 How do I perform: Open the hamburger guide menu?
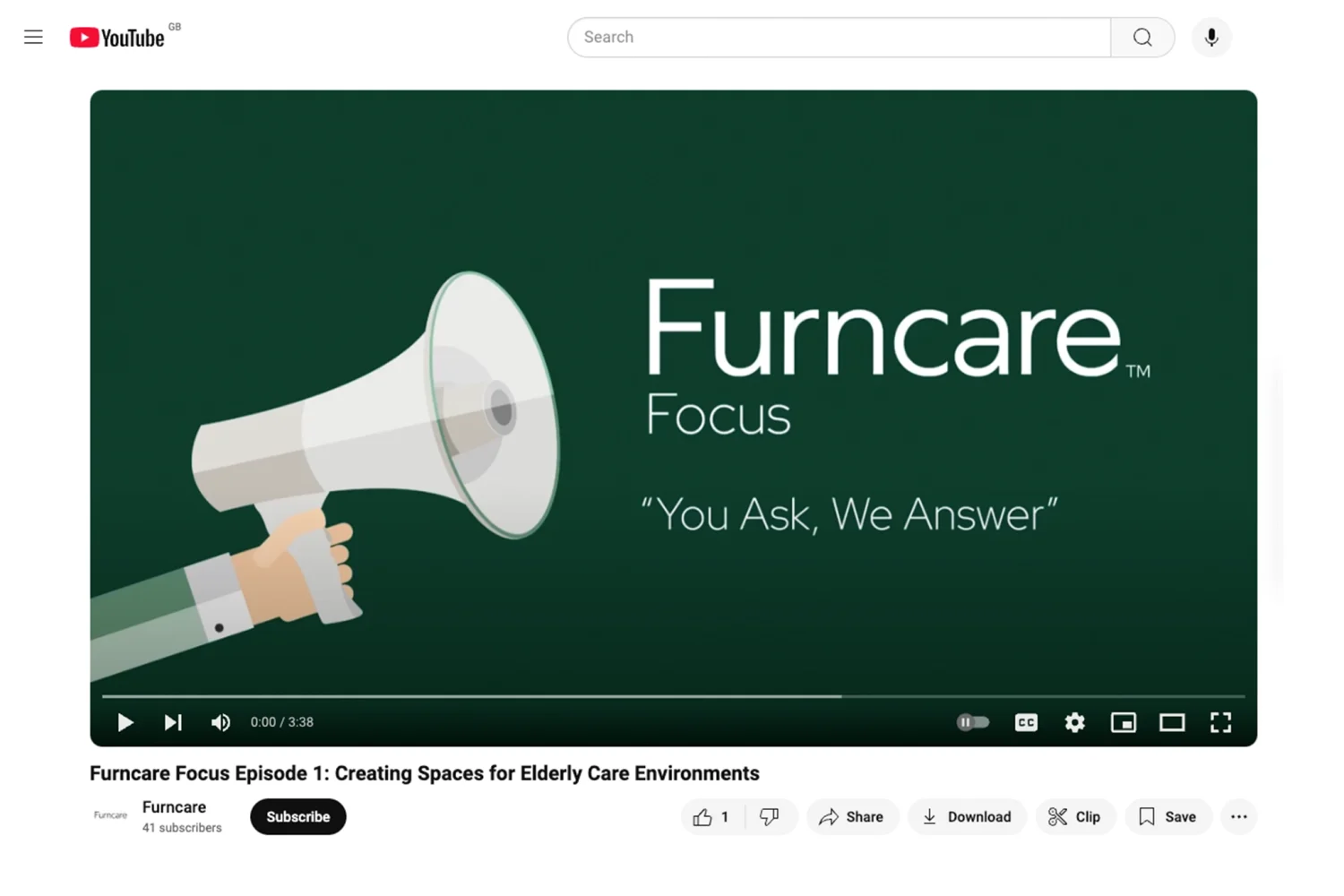[x=33, y=37]
